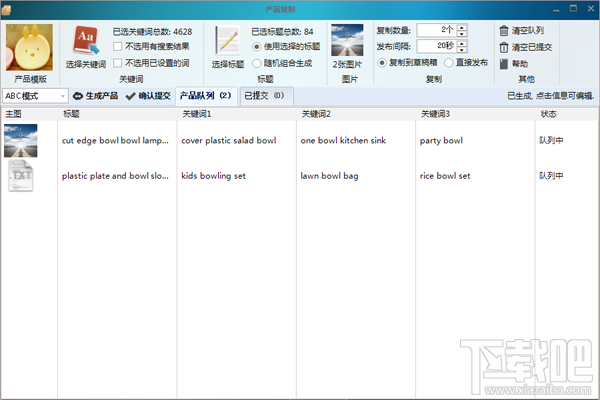600x400 pixels.
Task: Click the 选择关键词 label
Action: click(86, 64)
